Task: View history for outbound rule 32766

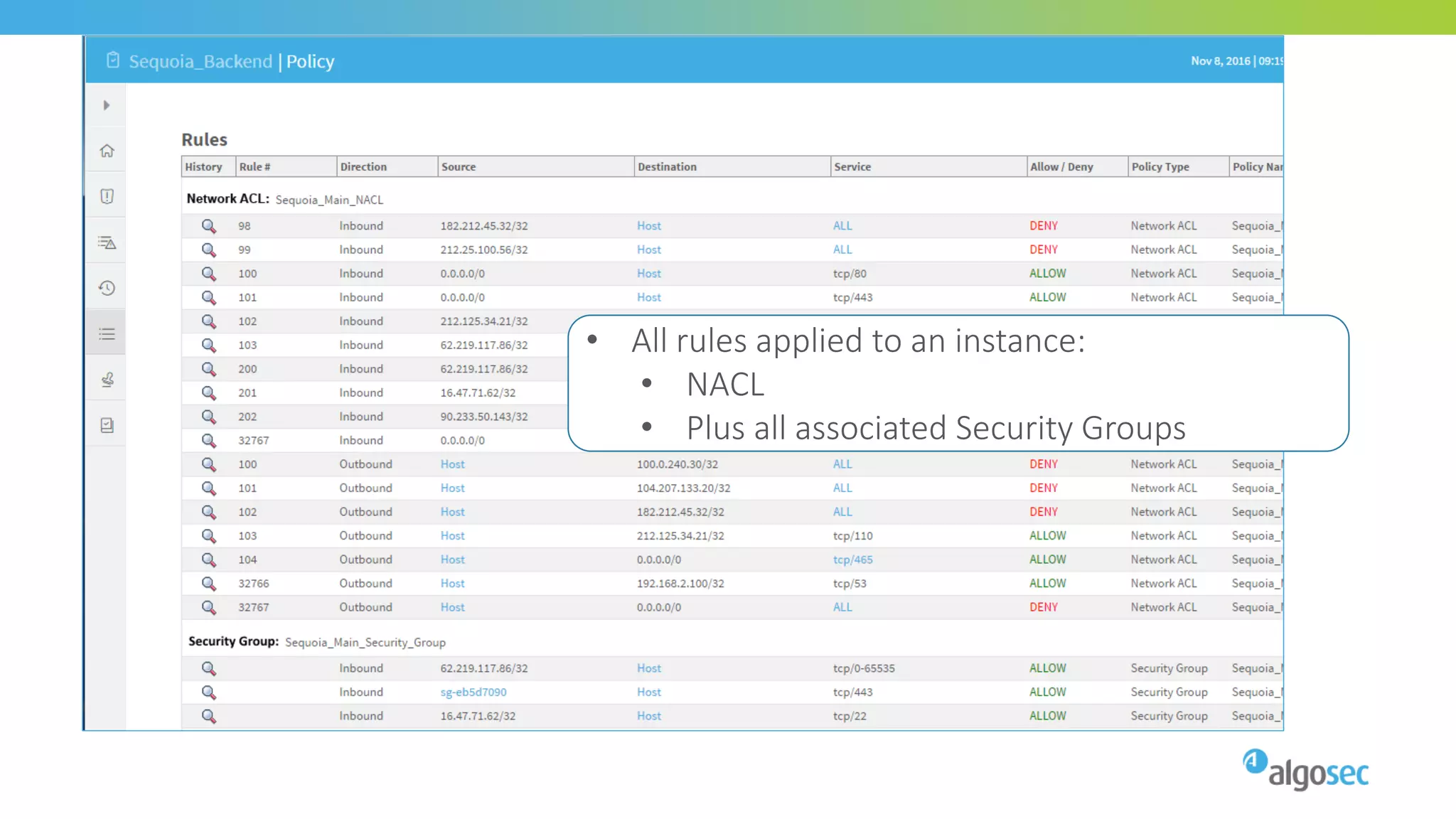Action: click(208, 583)
